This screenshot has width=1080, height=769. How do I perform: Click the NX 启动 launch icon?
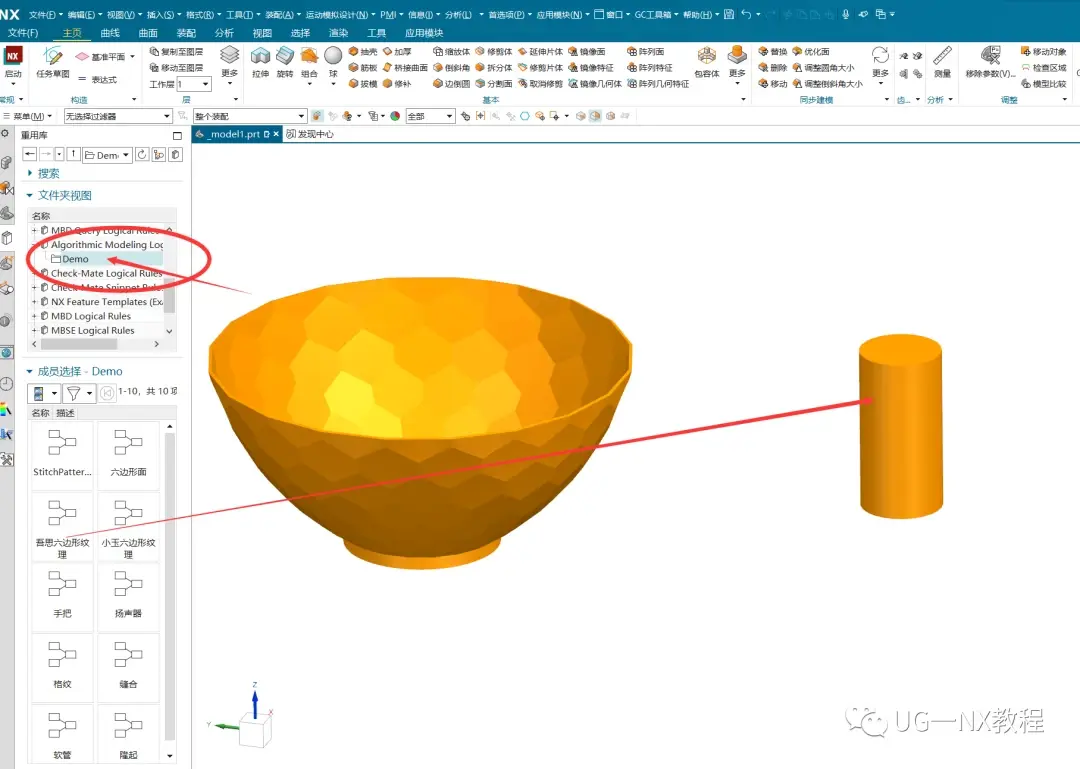point(13,62)
